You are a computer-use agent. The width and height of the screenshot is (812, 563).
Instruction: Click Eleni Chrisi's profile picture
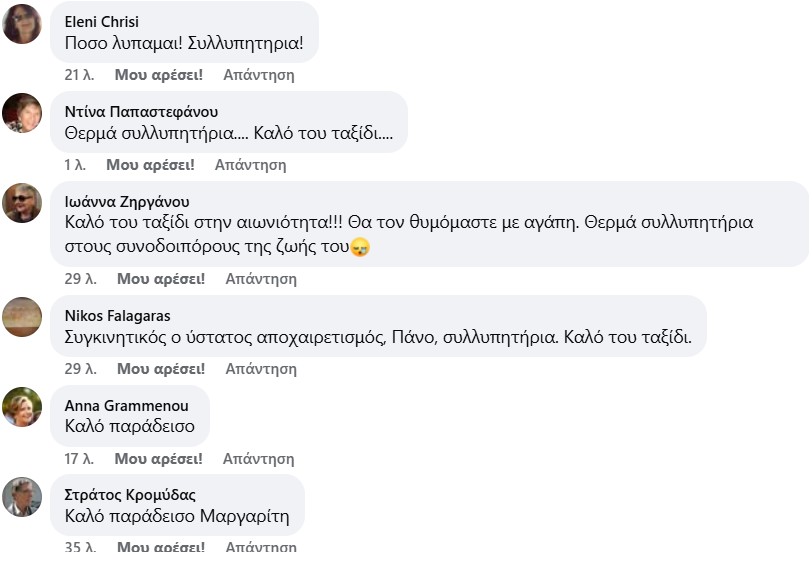click(x=22, y=24)
